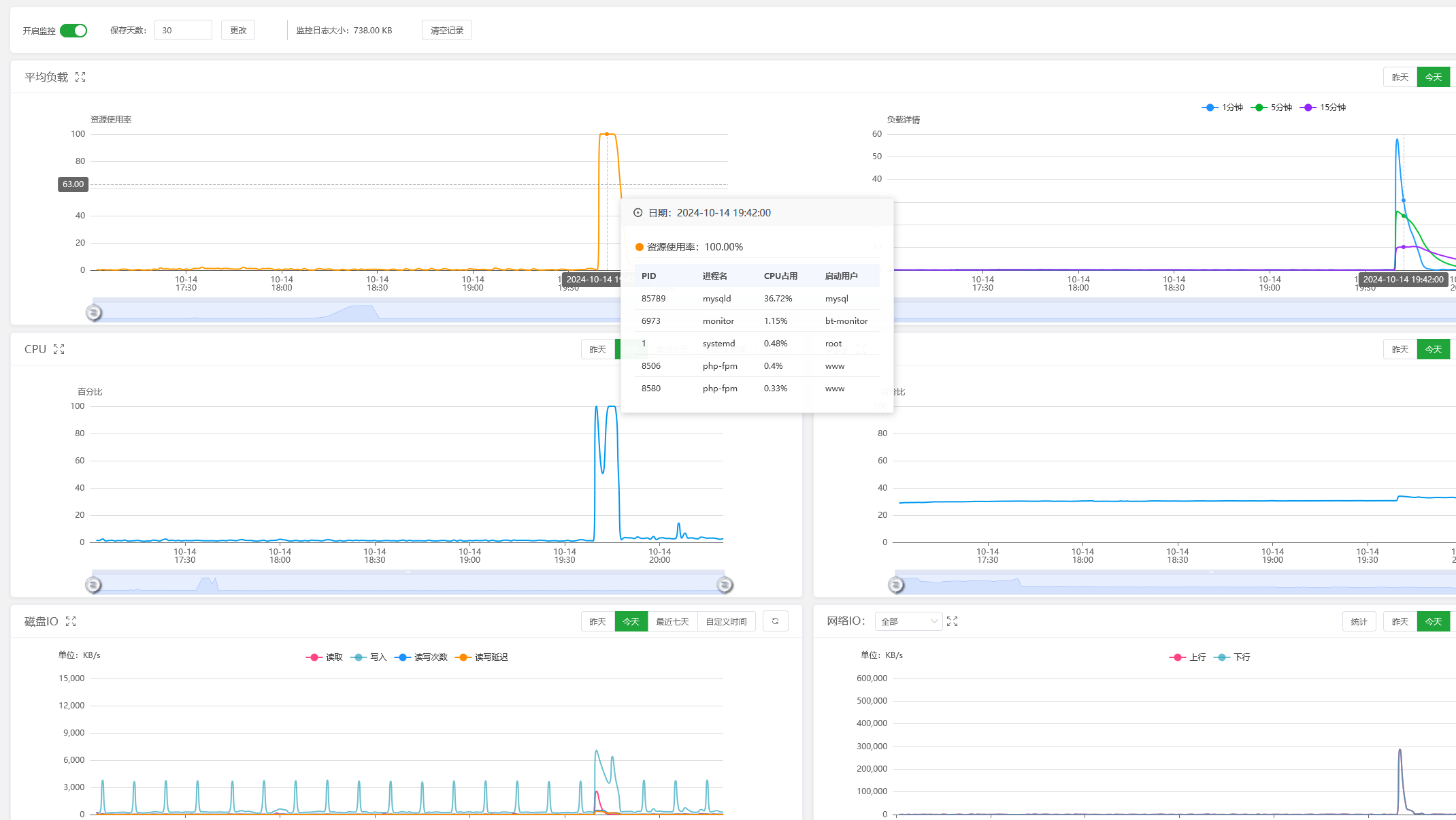Toggle the 写入 legend series
Screen dimensions: 1456x820
pos(369,657)
